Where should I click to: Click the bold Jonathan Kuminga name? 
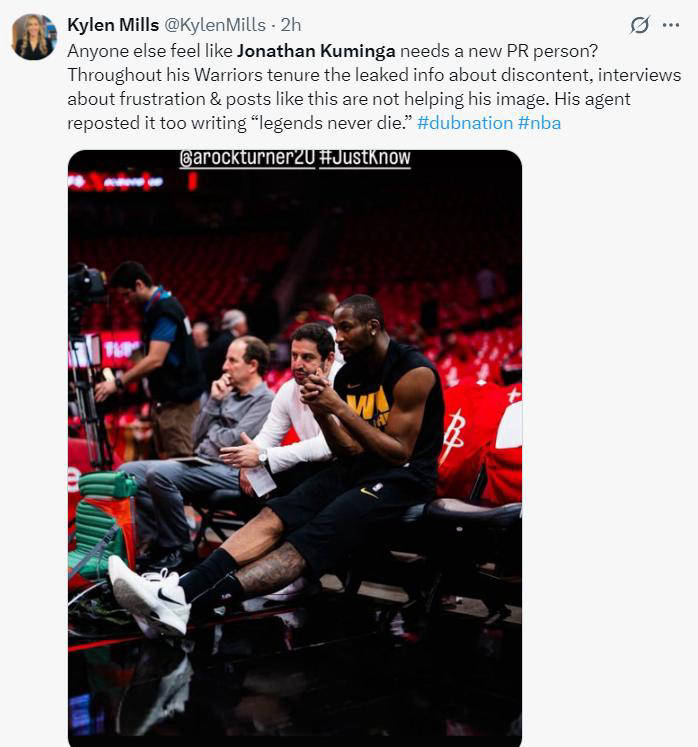(316, 51)
